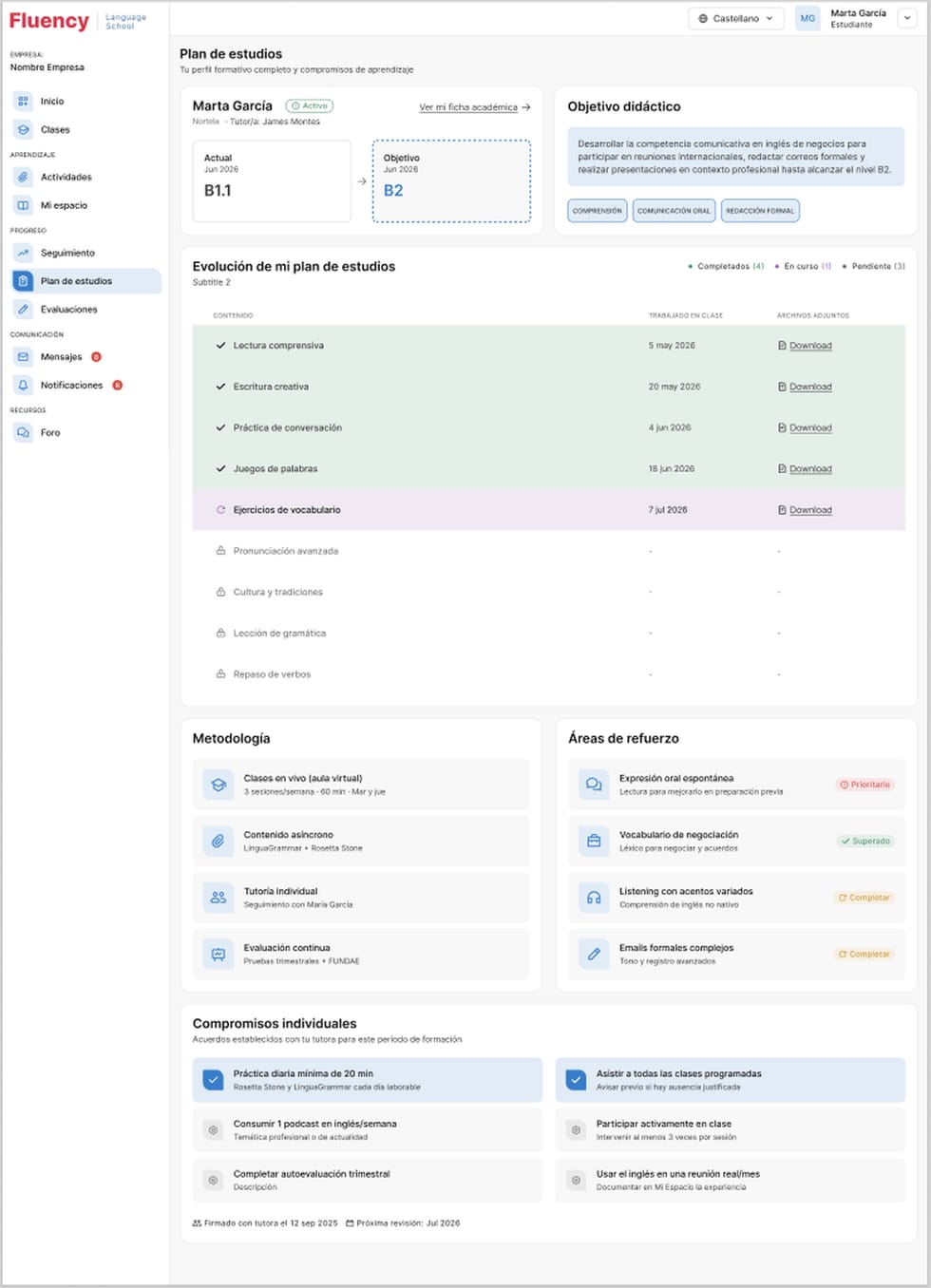The height and width of the screenshot is (1288, 931).
Task: Click the Expresión oral espontánea chat icon
Action: (x=594, y=785)
